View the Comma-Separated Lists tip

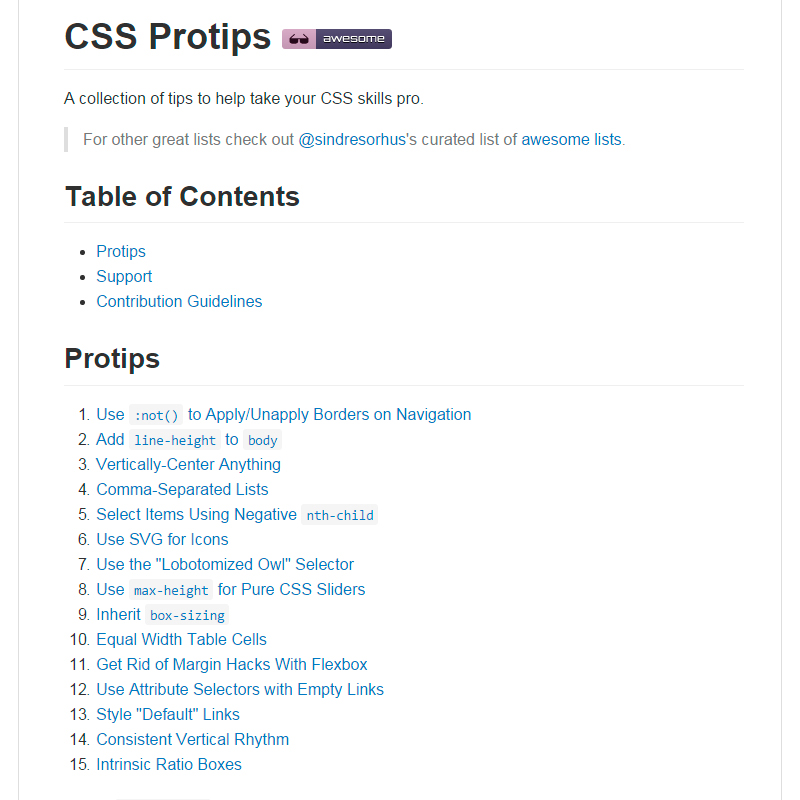182,489
